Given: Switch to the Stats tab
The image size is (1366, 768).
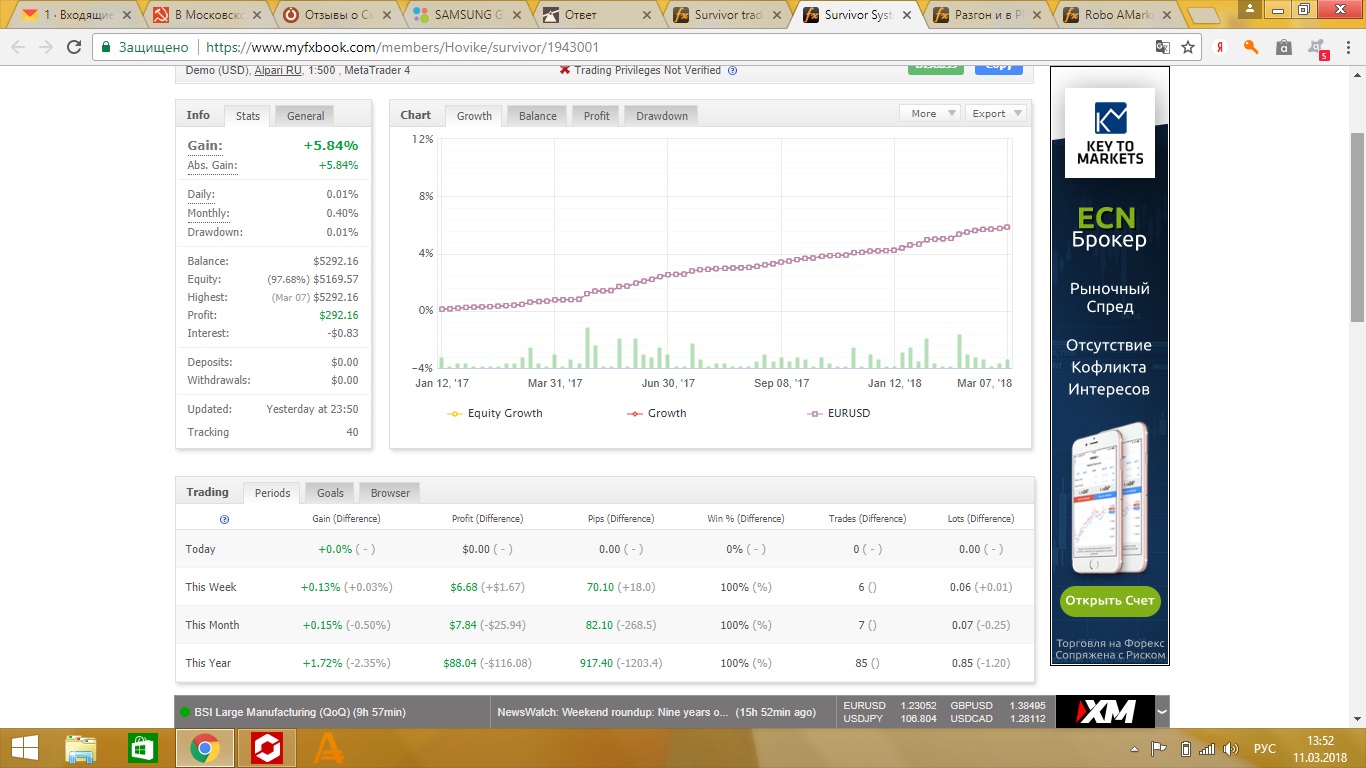Looking at the screenshot, I should tap(248, 116).
